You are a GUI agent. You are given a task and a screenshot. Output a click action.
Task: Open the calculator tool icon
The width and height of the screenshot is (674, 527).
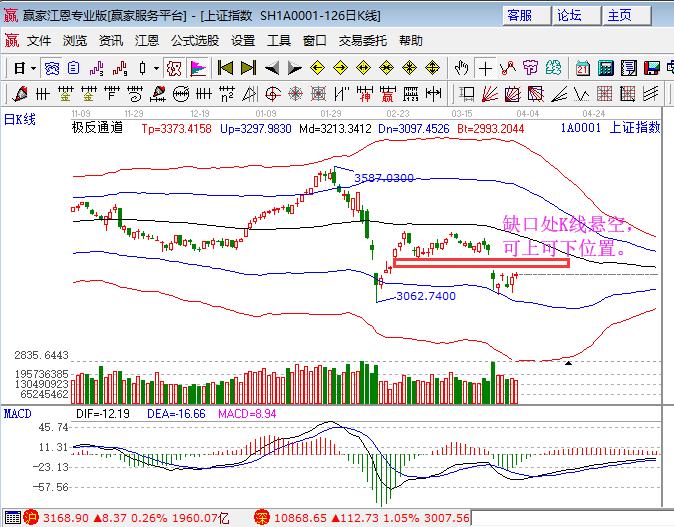coord(606,68)
